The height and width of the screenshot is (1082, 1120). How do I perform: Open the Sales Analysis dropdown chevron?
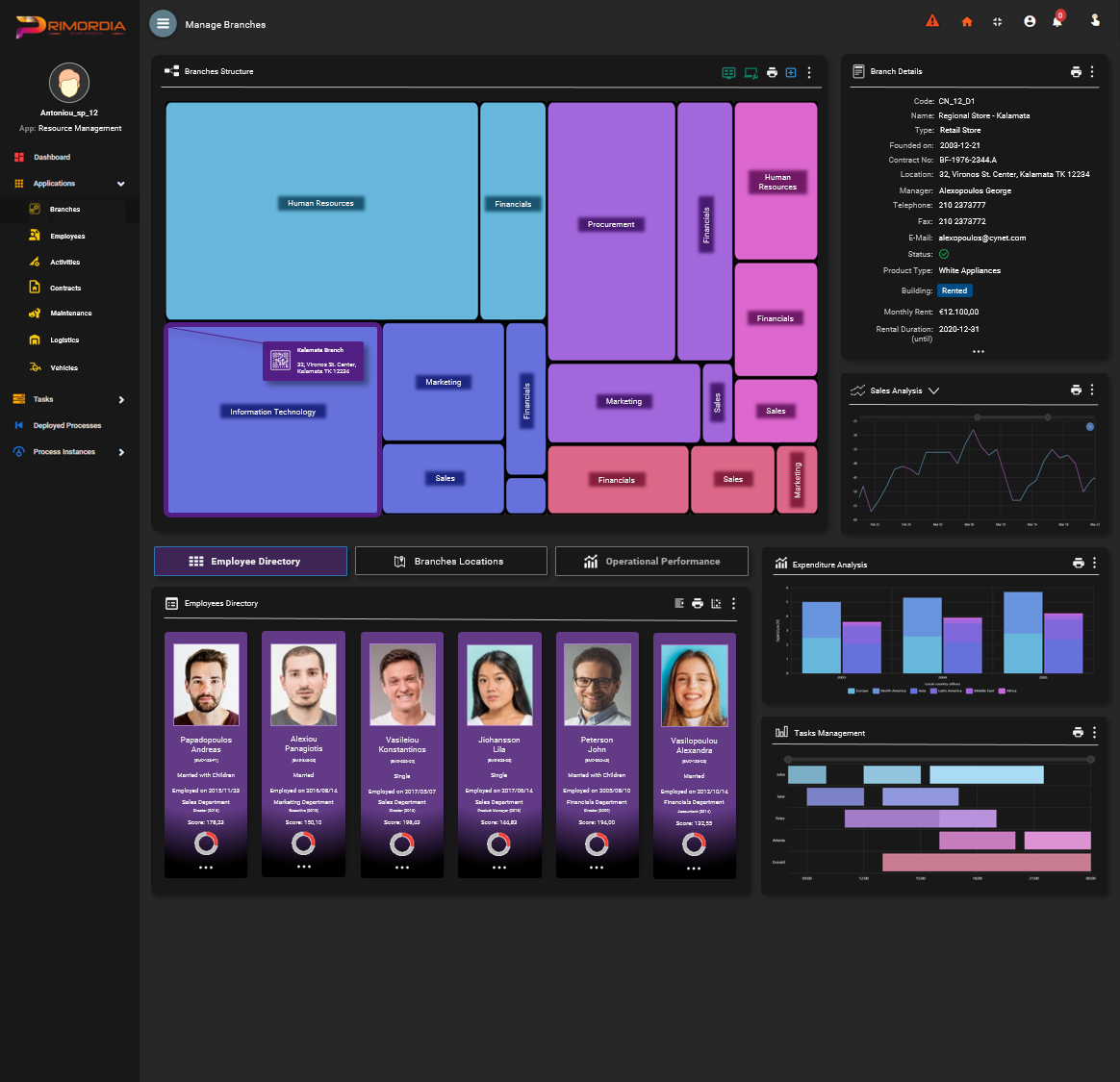(933, 390)
